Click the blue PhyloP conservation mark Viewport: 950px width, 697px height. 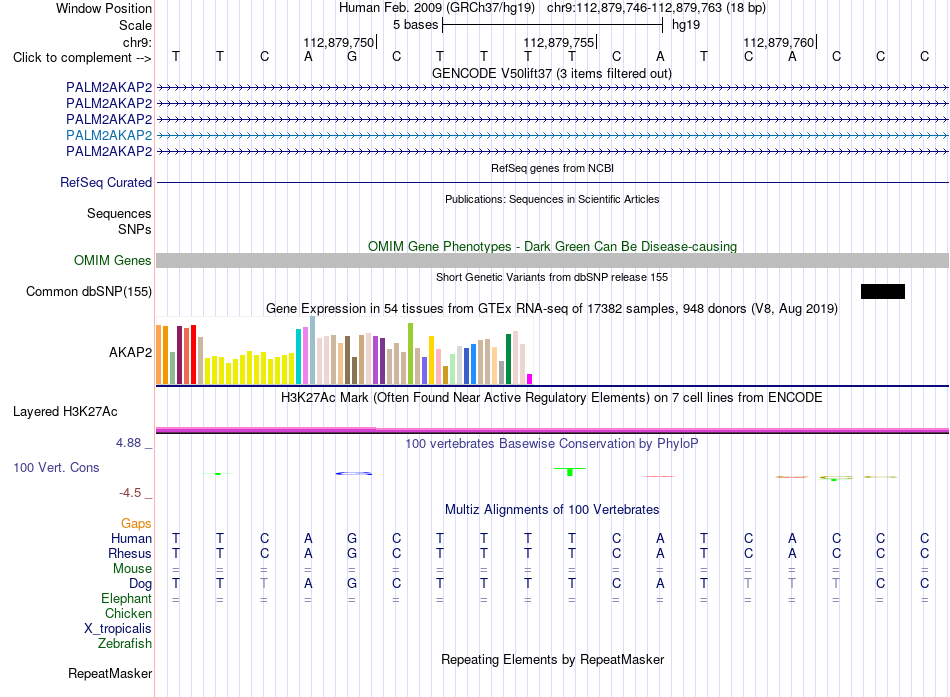point(354,473)
